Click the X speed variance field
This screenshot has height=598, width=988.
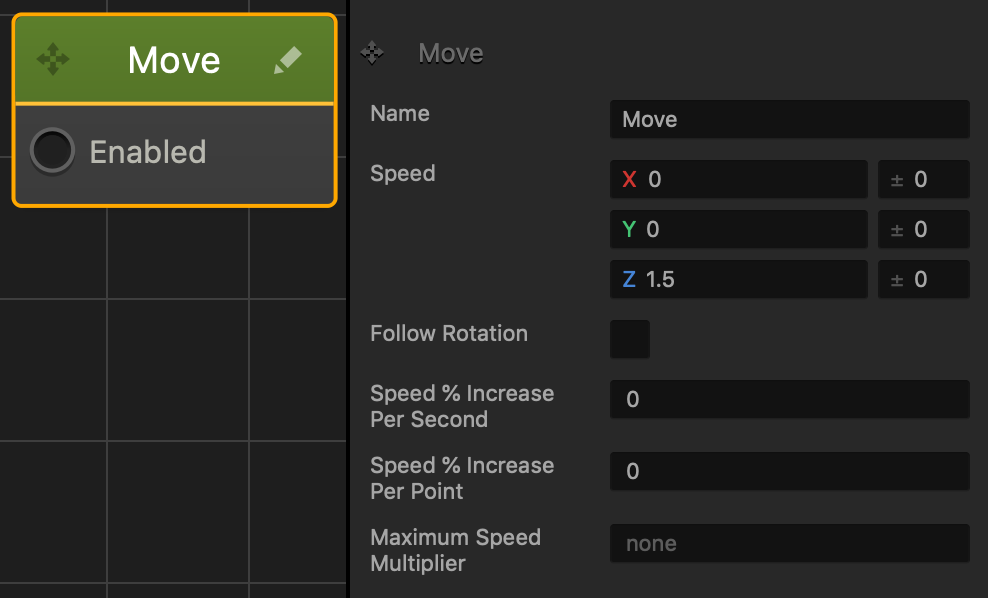tap(924, 179)
